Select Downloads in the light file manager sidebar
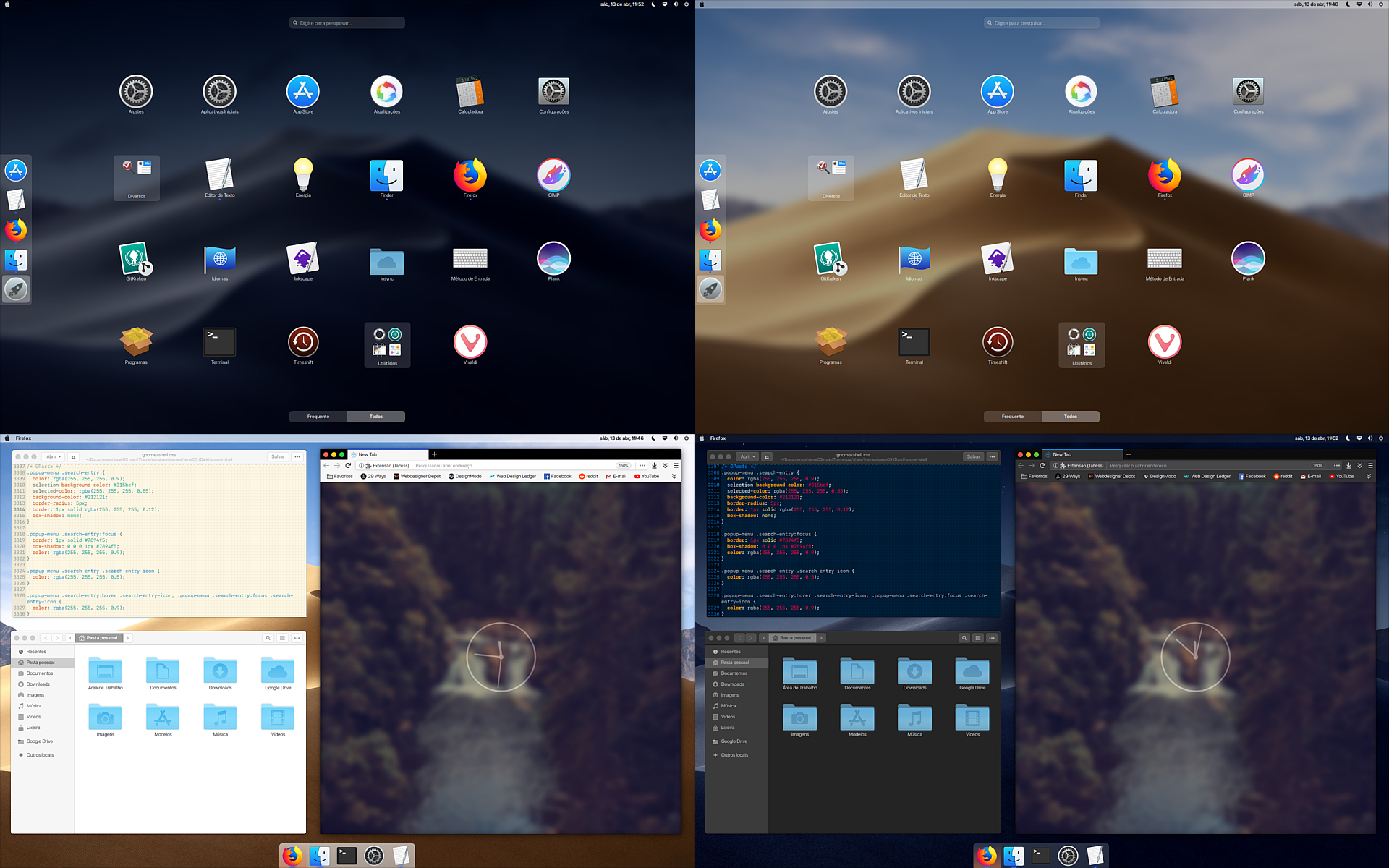Viewport: 1389px width, 868px height. [38, 684]
